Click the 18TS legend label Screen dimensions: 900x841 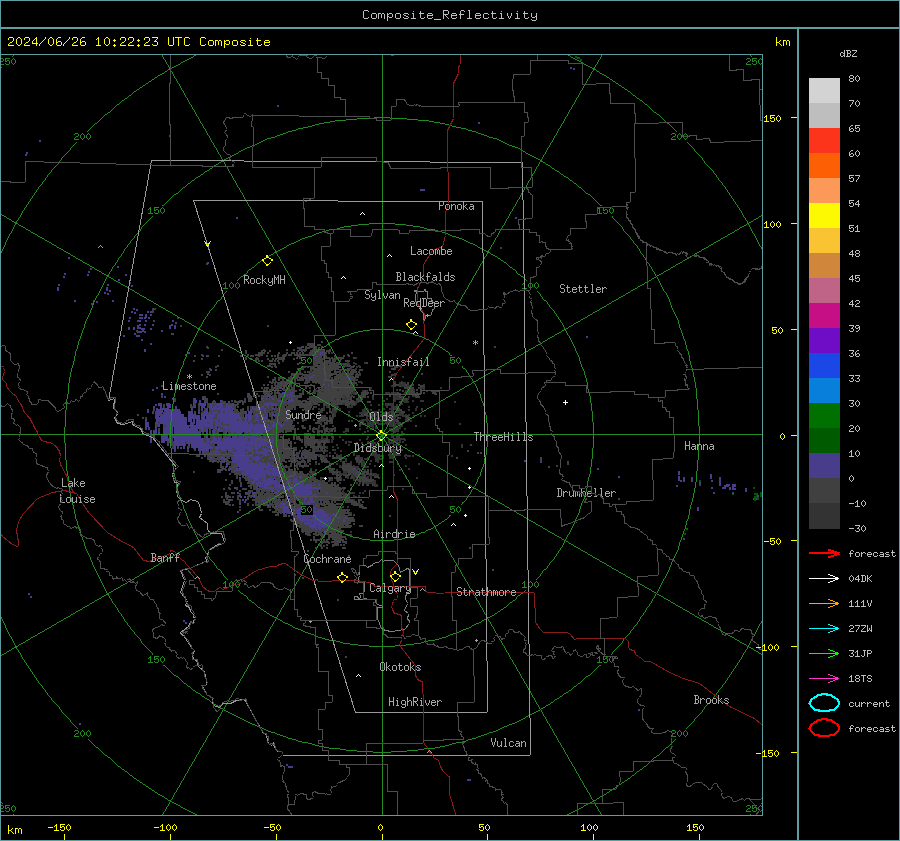pyautogui.click(x=860, y=679)
